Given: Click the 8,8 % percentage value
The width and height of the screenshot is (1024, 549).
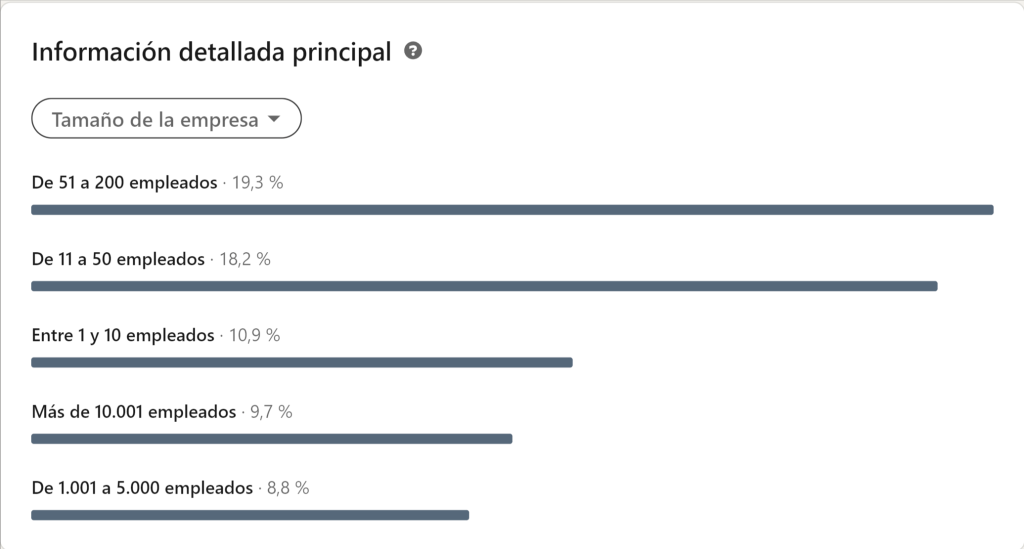Looking at the screenshot, I should tap(287, 488).
